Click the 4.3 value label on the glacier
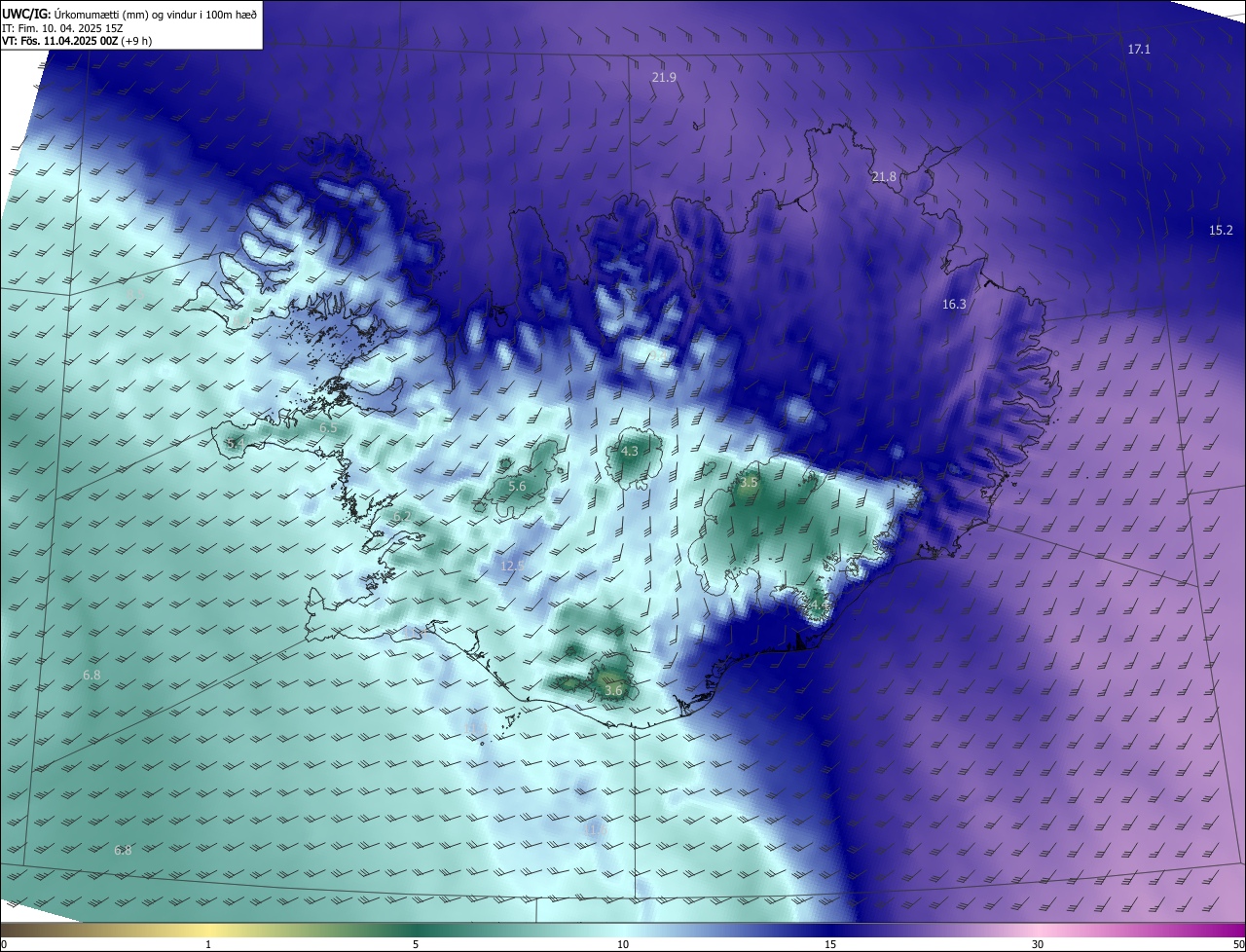This screenshot has height=952, width=1246. click(630, 452)
